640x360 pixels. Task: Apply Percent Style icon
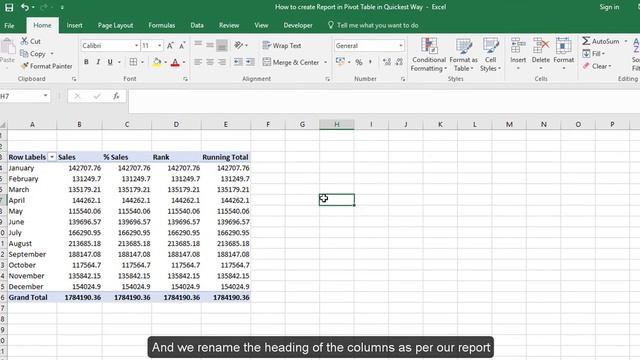359,62
